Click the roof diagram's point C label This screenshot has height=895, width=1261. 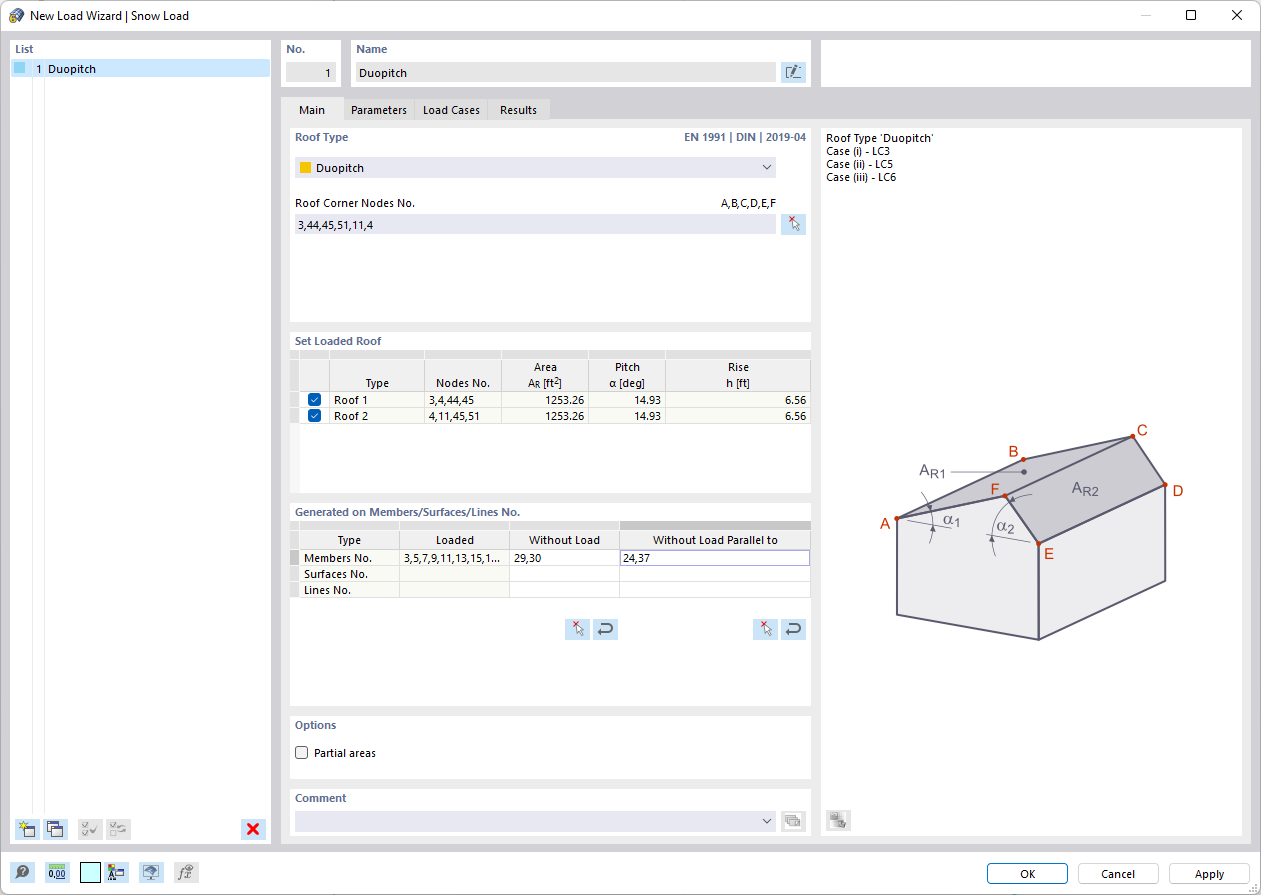click(x=1142, y=430)
